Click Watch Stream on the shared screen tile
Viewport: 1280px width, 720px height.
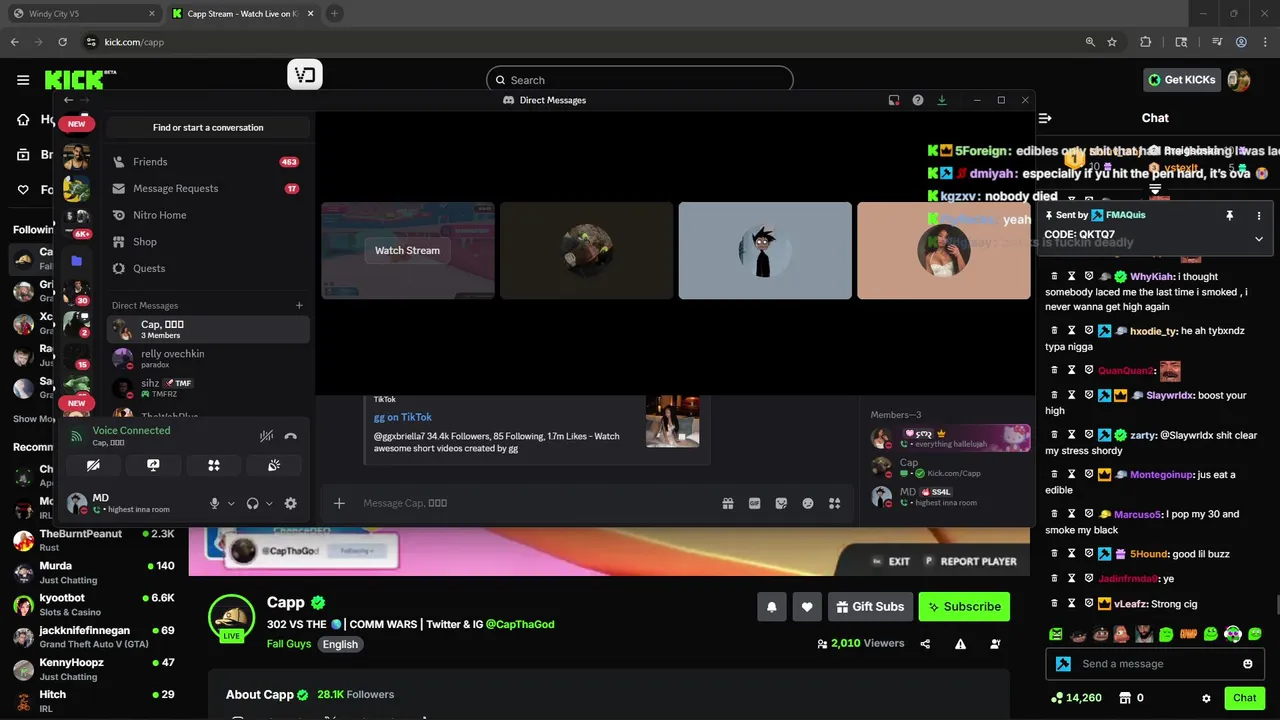(407, 250)
